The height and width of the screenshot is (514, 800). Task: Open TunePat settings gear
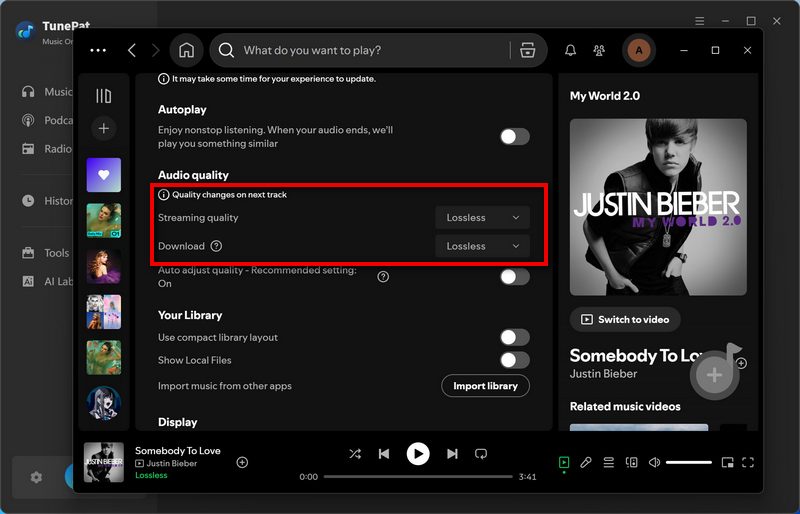[x=36, y=477]
